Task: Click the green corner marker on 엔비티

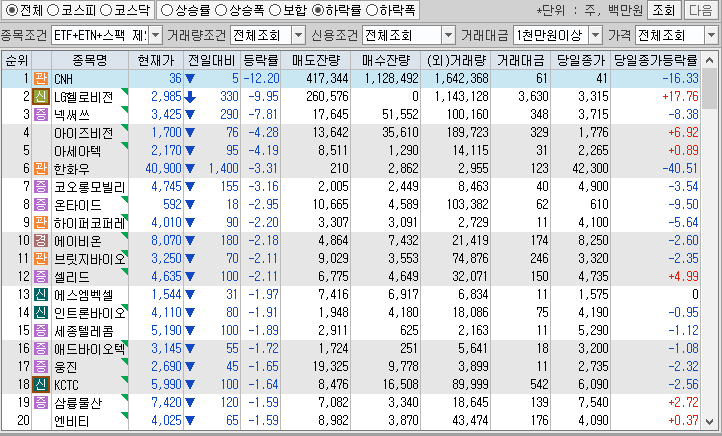Action: click(x=124, y=416)
